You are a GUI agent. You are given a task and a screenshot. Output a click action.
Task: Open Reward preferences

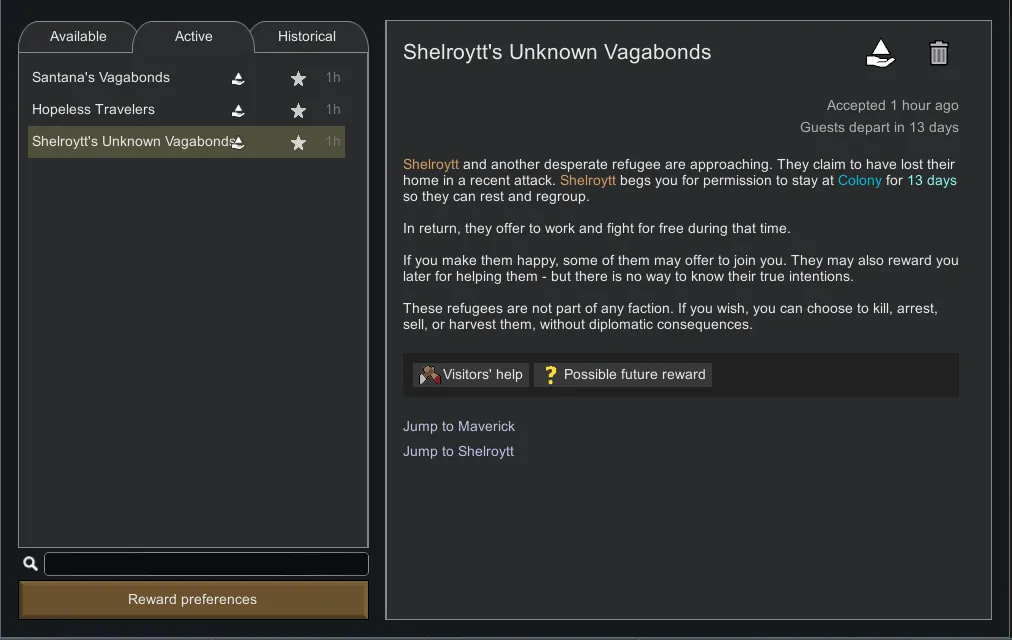(x=193, y=600)
